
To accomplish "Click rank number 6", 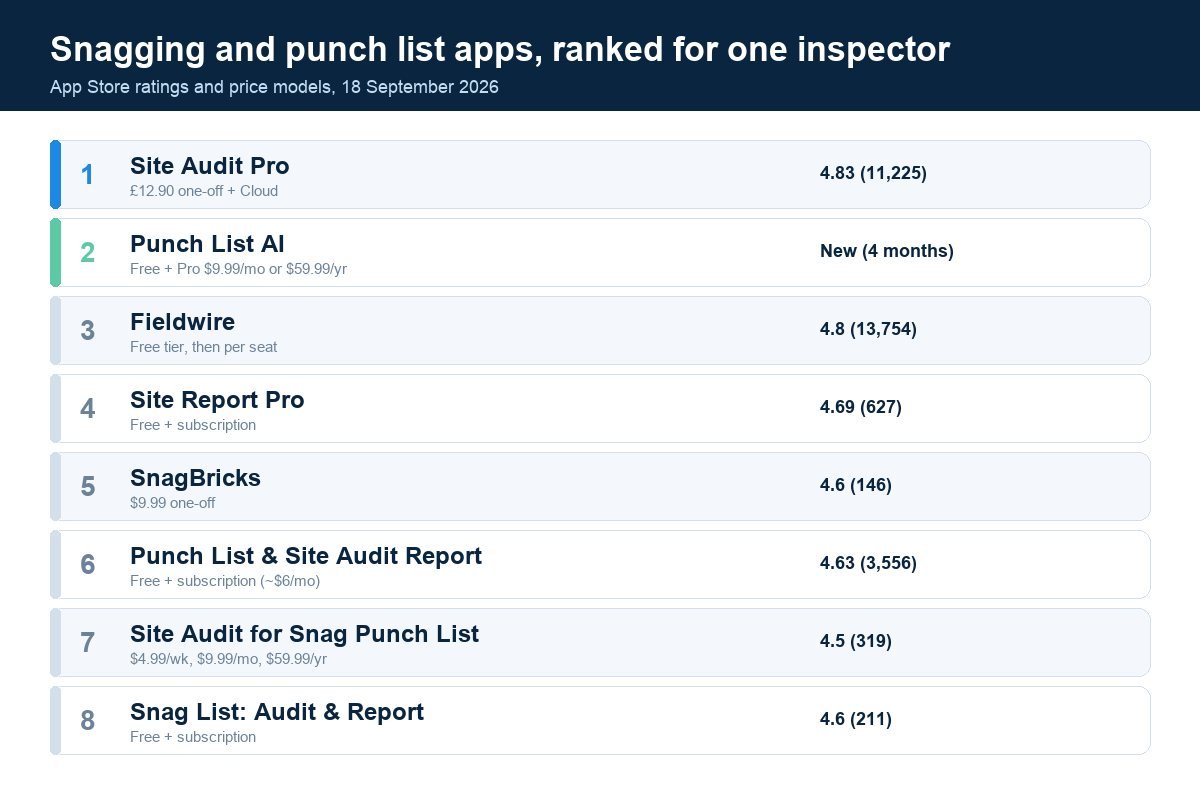I will pos(87,565).
